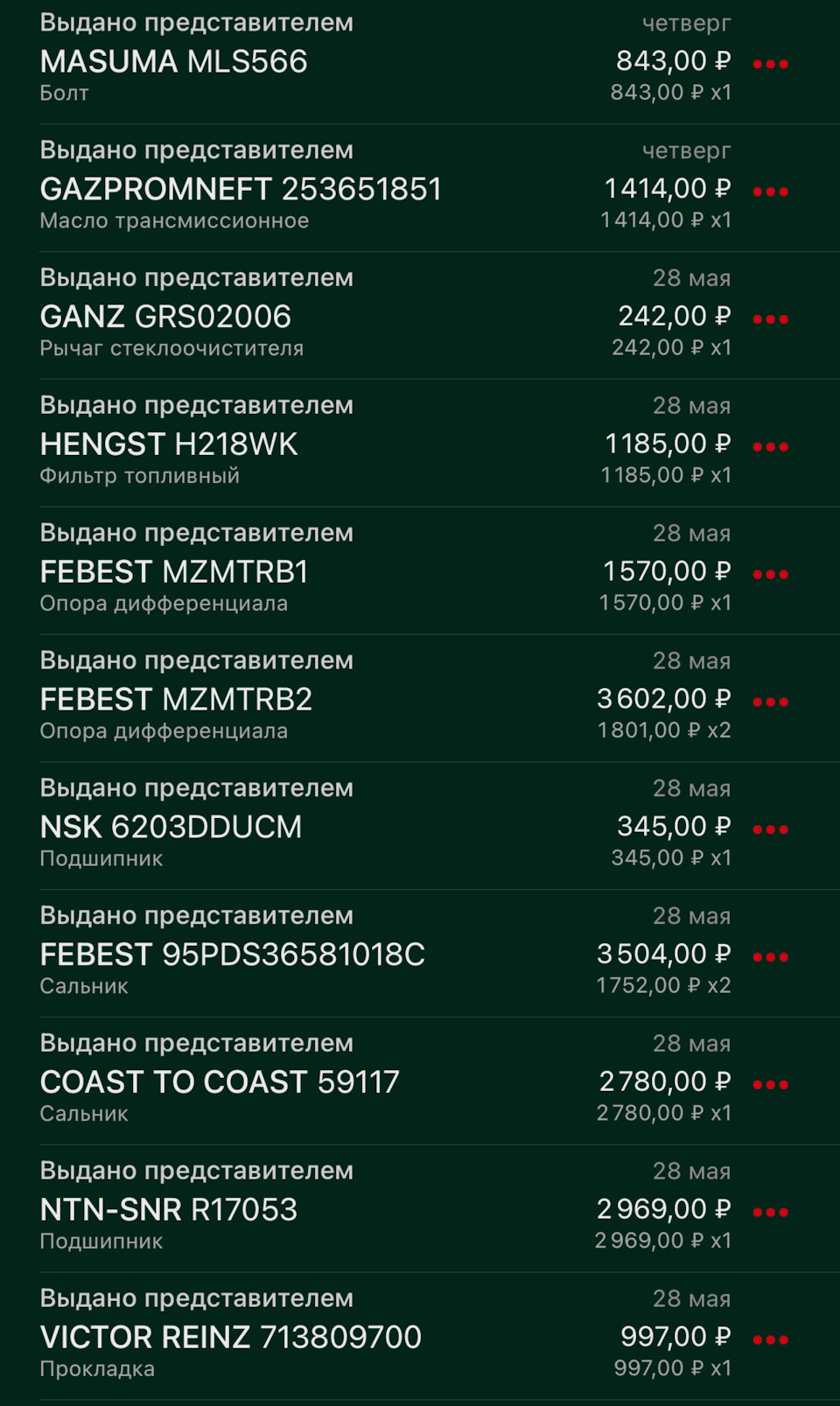Open the MASUMA MLS566 bolt order
The image size is (840, 1406).
pos(173,61)
